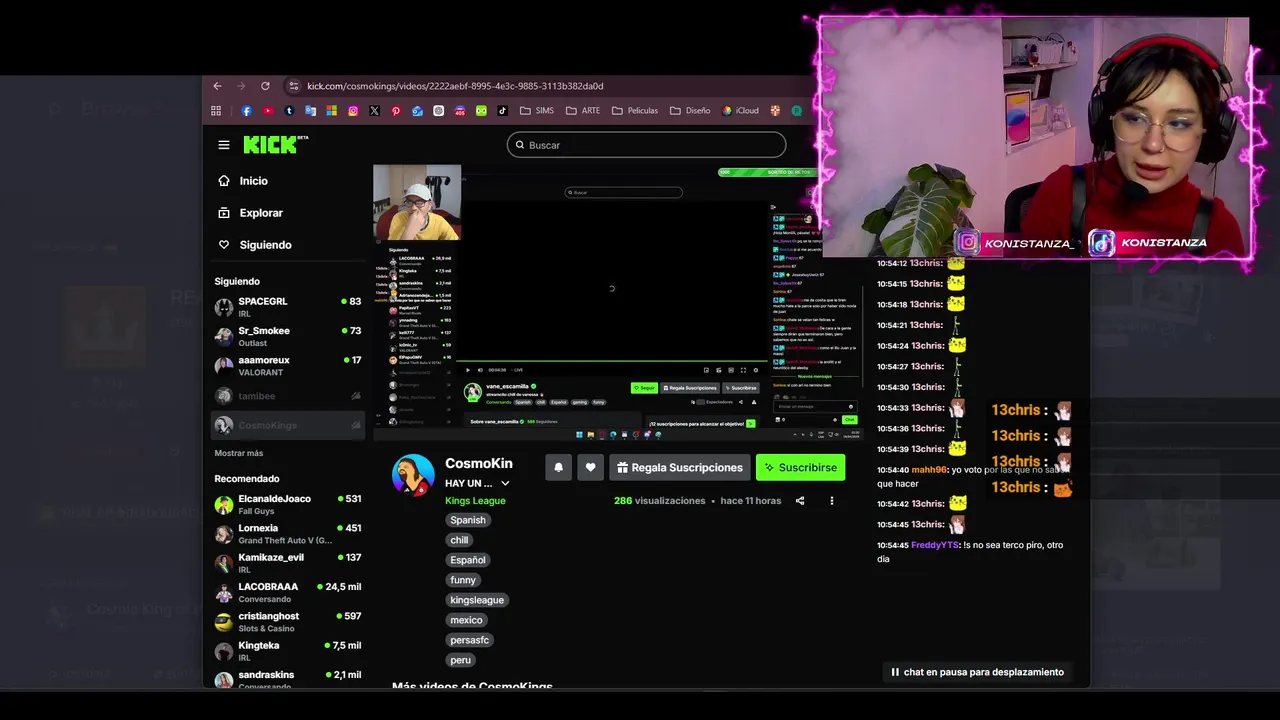Open video player settings gear
The height and width of the screenshot is (720, 1280).
coord(756,370)
